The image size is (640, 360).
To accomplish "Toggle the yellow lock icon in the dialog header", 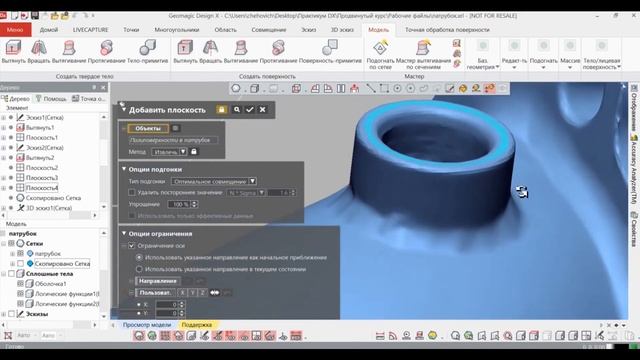I will 222,109.
